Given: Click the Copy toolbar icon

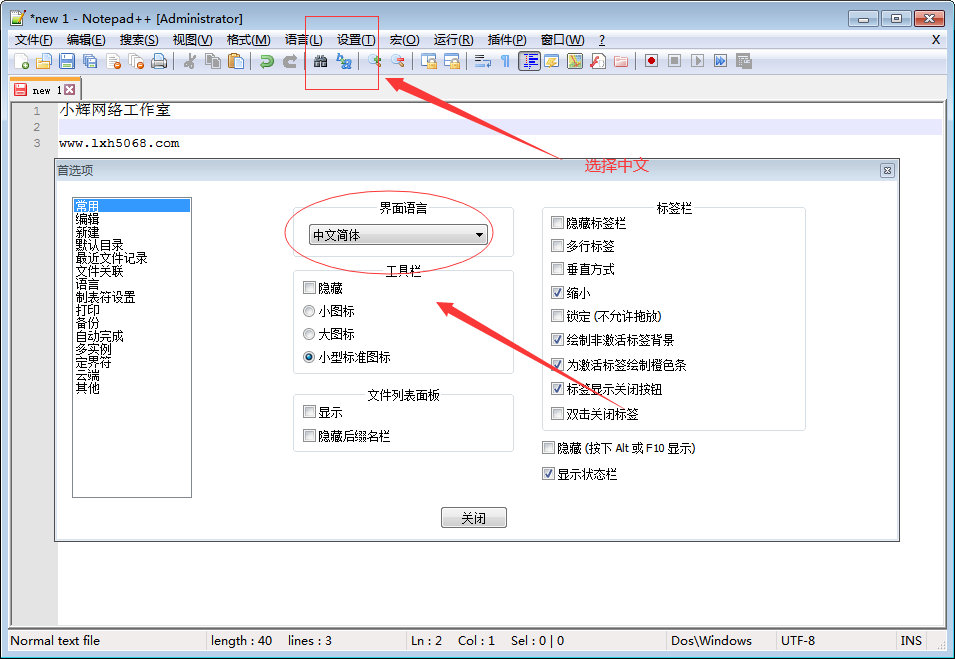Looking at the screenshot, I should (x=213, y=61).
